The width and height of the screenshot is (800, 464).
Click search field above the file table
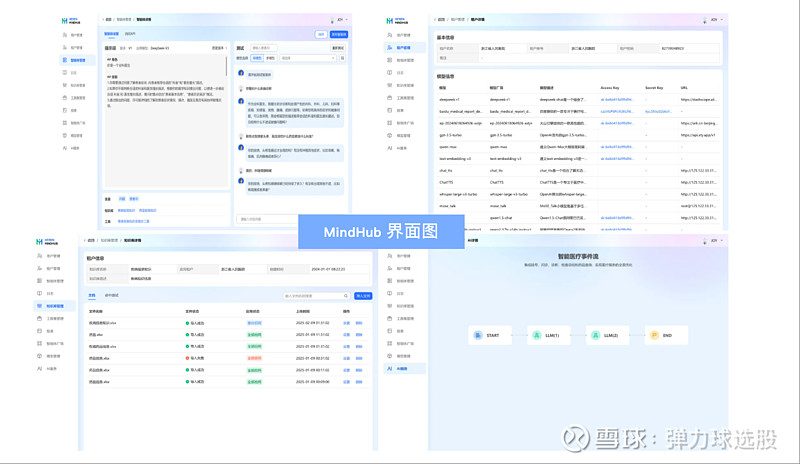pyautogui.click(x=316, y=296)
